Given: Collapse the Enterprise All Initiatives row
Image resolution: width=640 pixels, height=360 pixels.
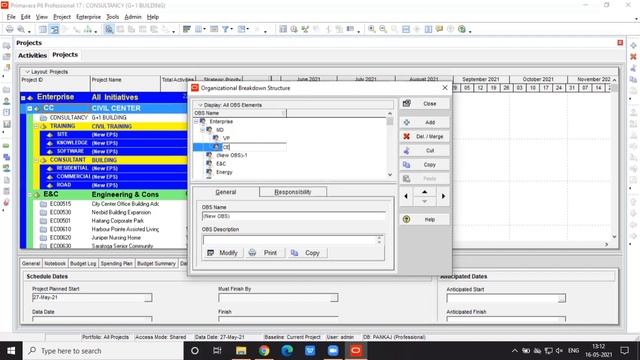Looking at the screenshot, I should [x=23, y=98].
